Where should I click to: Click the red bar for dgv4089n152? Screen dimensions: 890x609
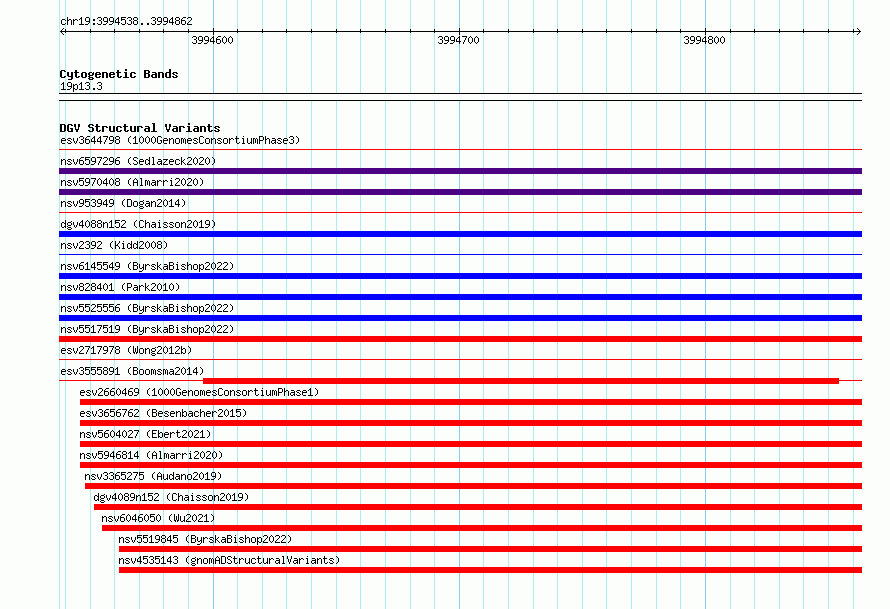(x=478, y=507)
